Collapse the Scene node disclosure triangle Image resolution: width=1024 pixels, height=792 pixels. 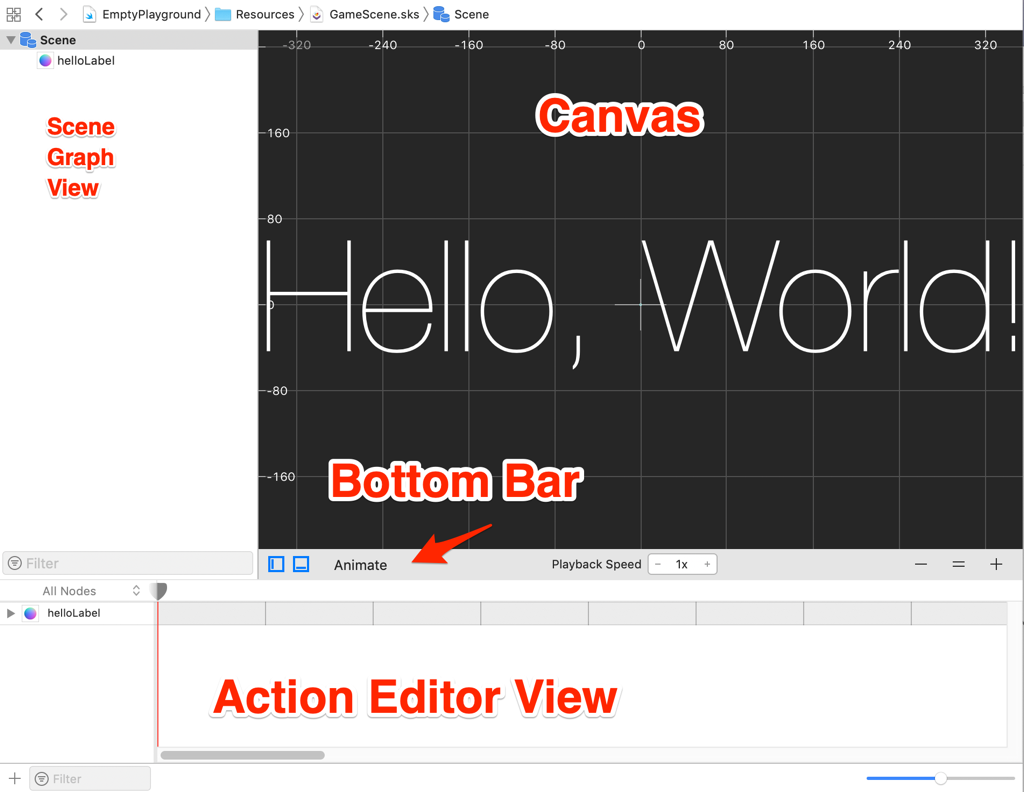11,40
